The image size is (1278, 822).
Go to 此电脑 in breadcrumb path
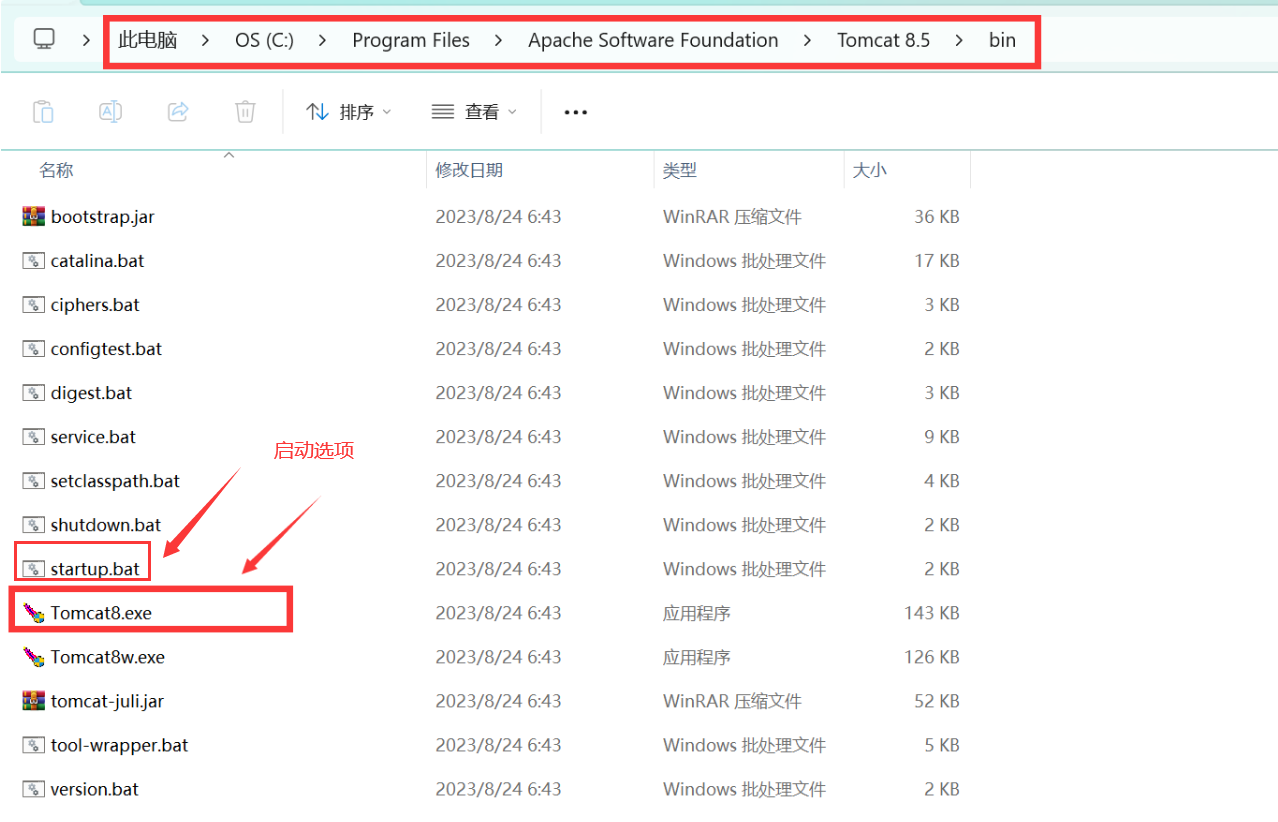[147, 40]
